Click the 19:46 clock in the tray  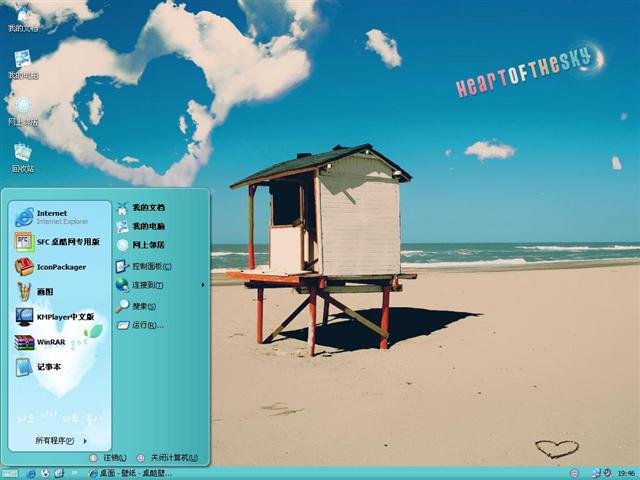(626, 473)
